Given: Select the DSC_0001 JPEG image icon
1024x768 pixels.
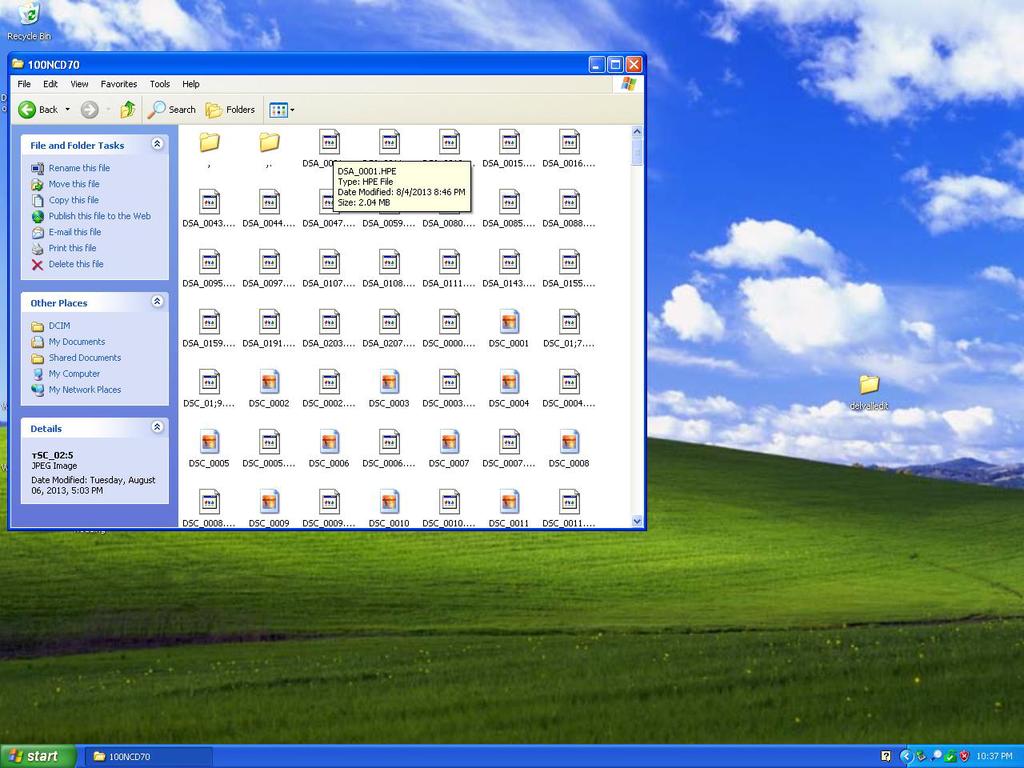Looking at the screenshot, I should tap(509, 322).
